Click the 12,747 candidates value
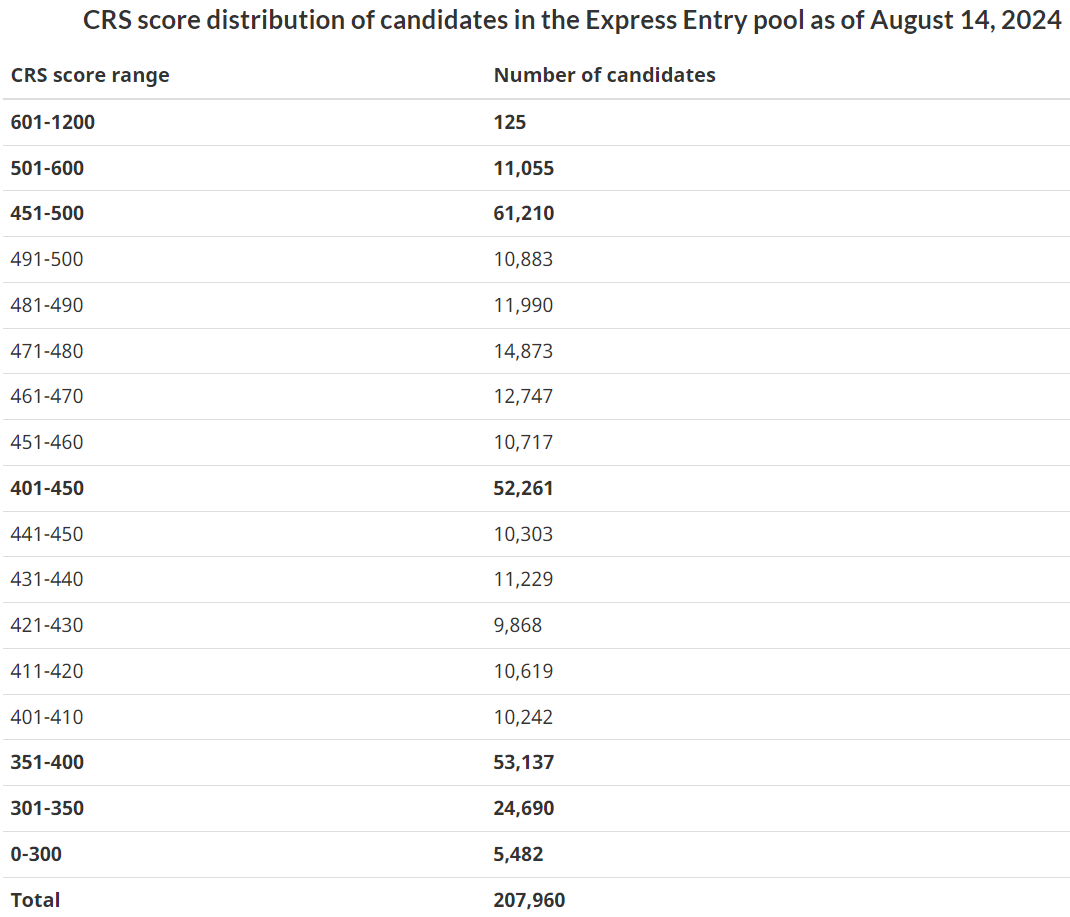 click(523, 396)
